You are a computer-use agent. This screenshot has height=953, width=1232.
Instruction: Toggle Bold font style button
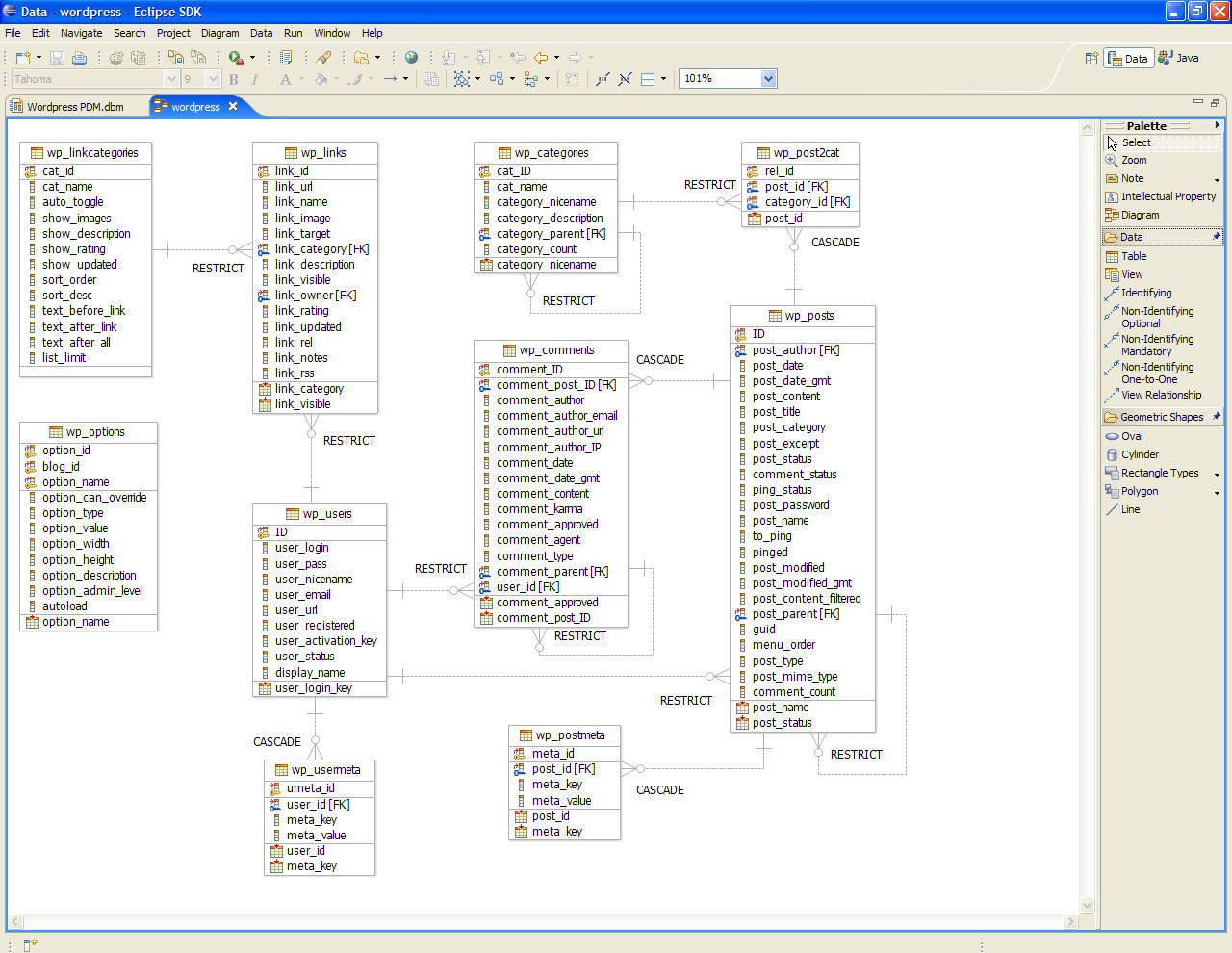(234, 79)
